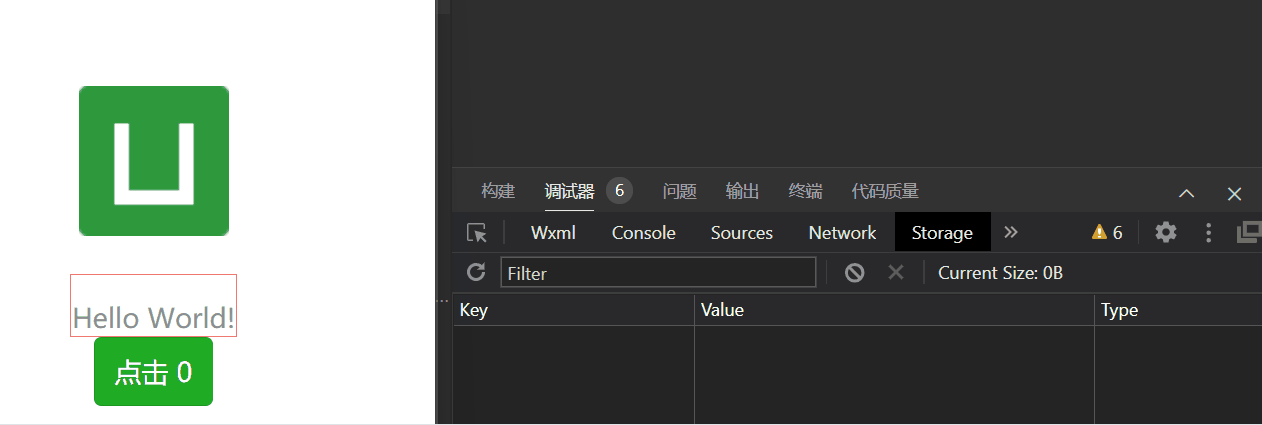The image size is (1262, 425).
Task: Open the Console tab
Action: [x=644, y=232]
